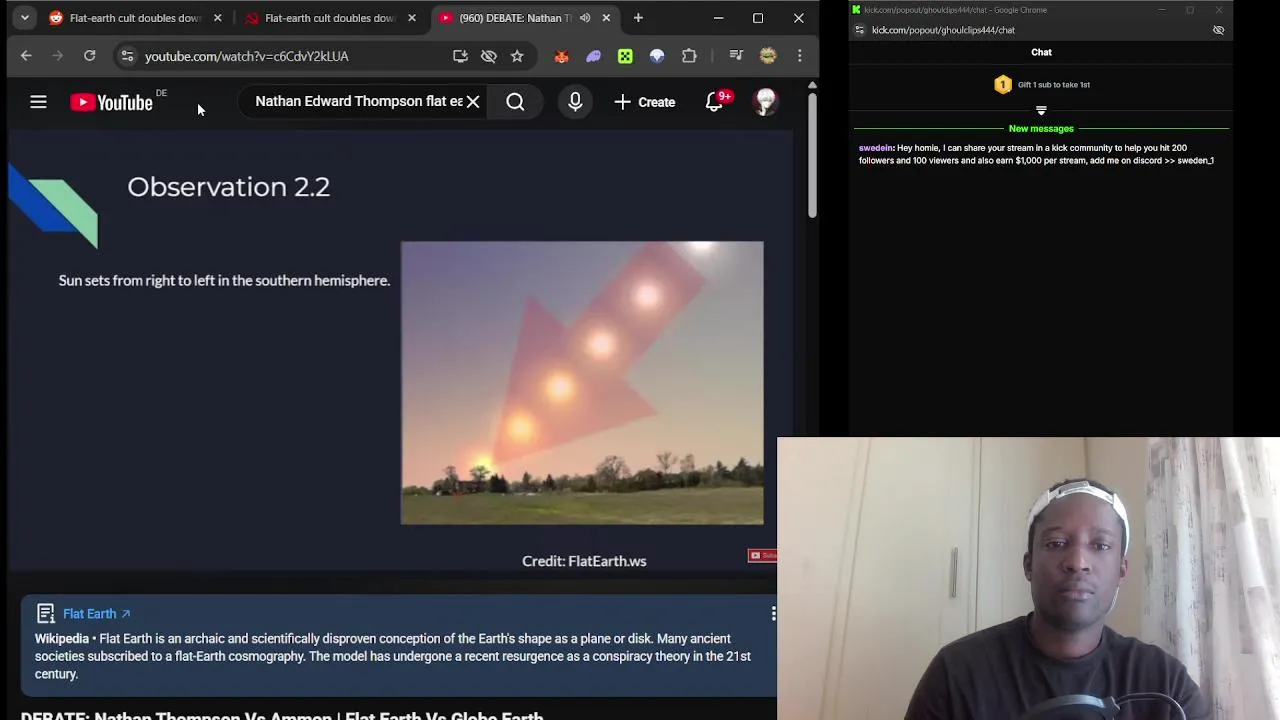The width and height of the screenshot is (1280, 720).
Task: Reload the YouTube page
Action: (89, 56)
